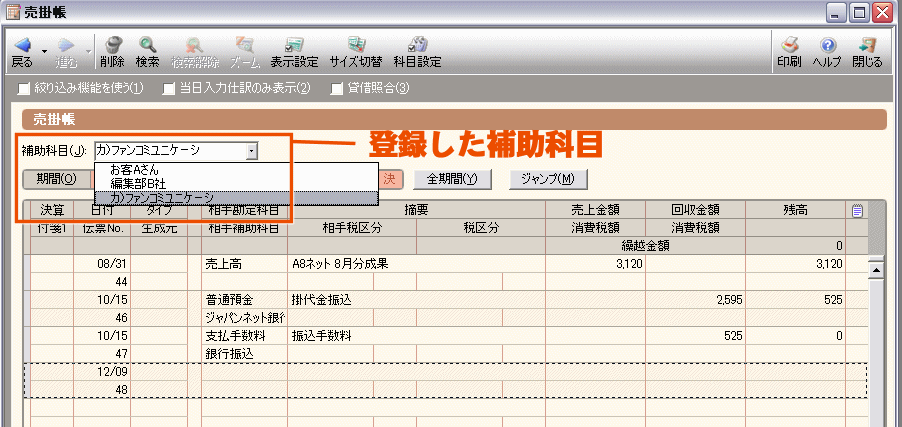This screenshot has height=427, width=902.
Task: Enable 絞り込み機能を使う checkbox
Action: point(23,89)
